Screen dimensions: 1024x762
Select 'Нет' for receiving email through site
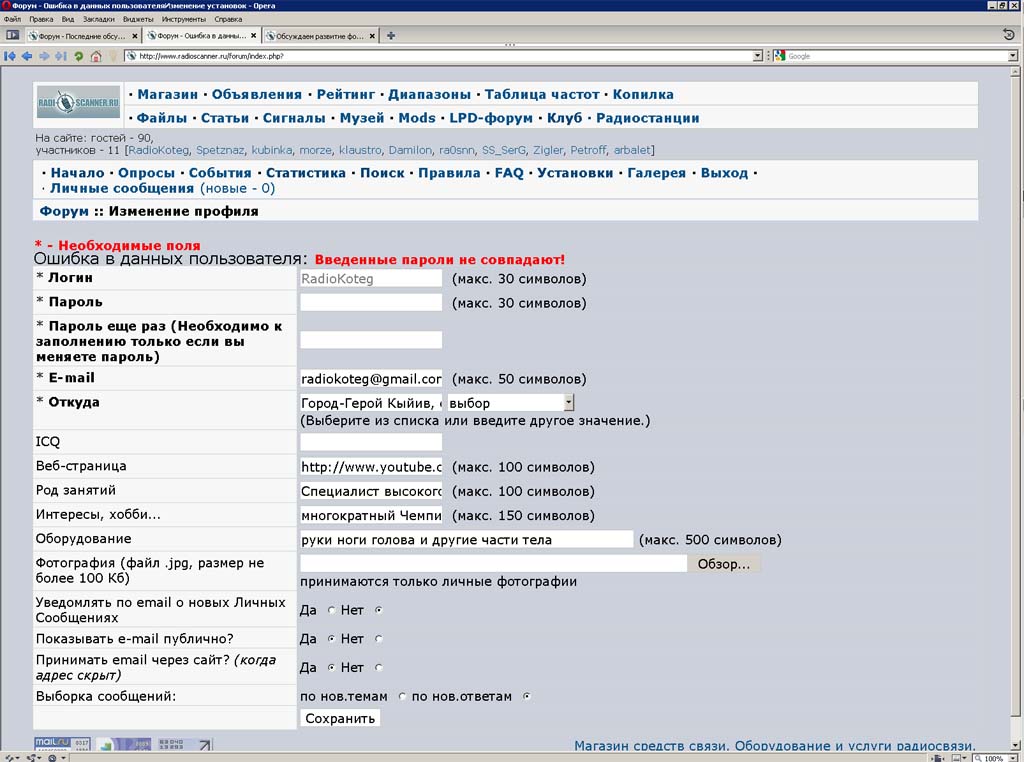[x=379, y=667]
